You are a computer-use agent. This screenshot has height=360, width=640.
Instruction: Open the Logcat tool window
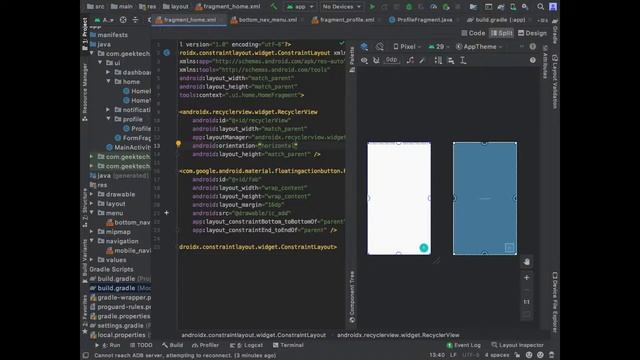[x=246, y=345]
